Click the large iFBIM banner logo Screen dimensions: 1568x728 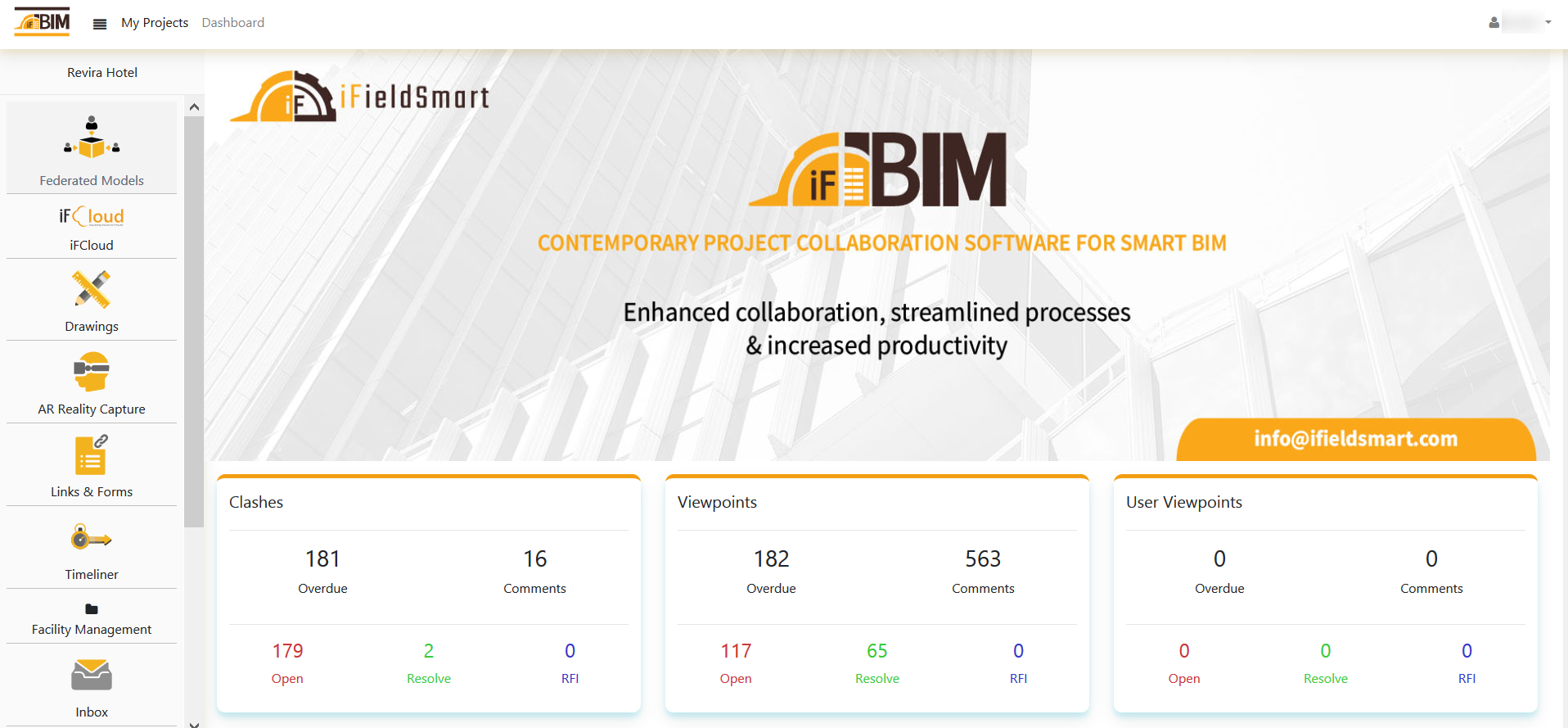coord(878,170)
